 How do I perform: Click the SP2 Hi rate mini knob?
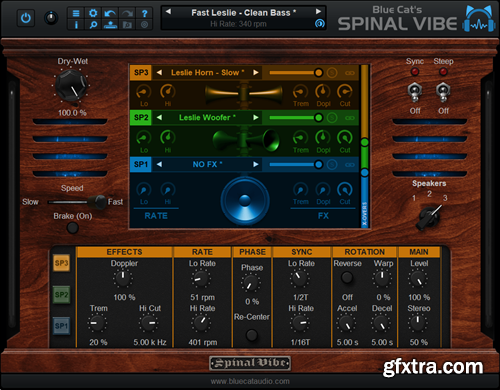(x=168, y=138)
